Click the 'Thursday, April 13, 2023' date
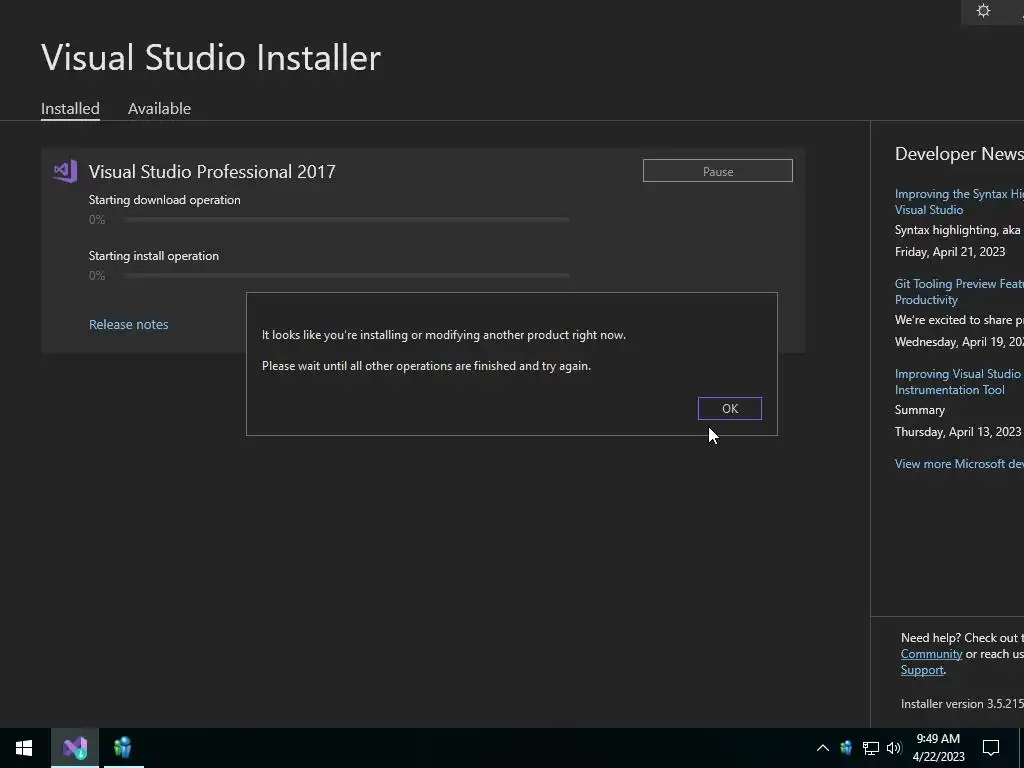Image resolution: width=1024 pixels, height=768 pixels. click(x=958, y=432)
